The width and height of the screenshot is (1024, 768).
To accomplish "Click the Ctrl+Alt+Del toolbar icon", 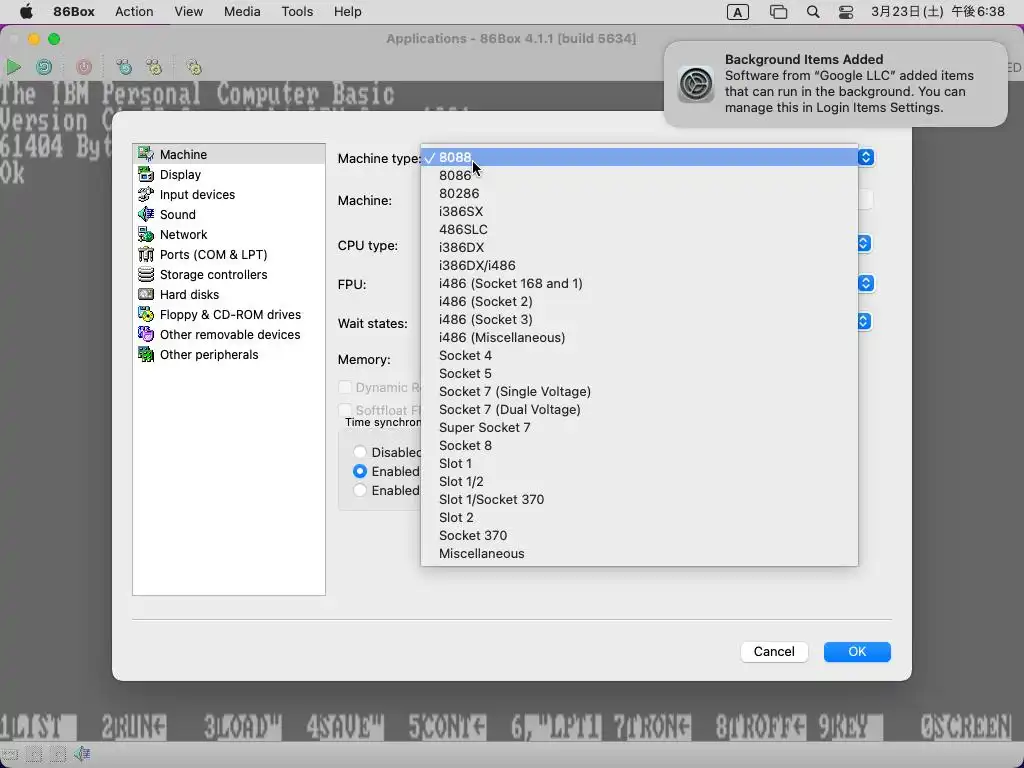I will pos(123,67).
